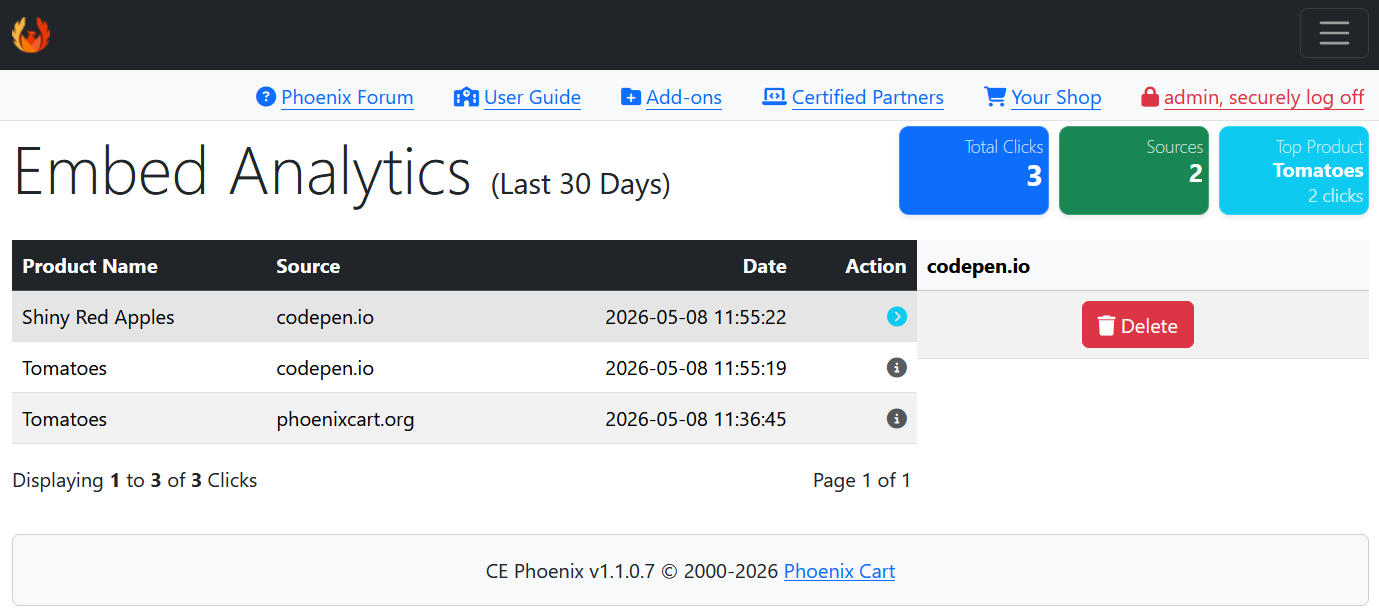The image size is (1379, 615).
Task: Click date 2026-05-08 11:55:19
Action: click(696, 368)
